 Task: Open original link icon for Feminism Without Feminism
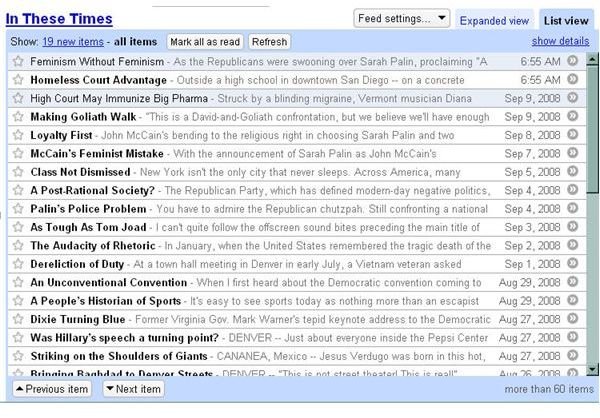tap(572, 60)
